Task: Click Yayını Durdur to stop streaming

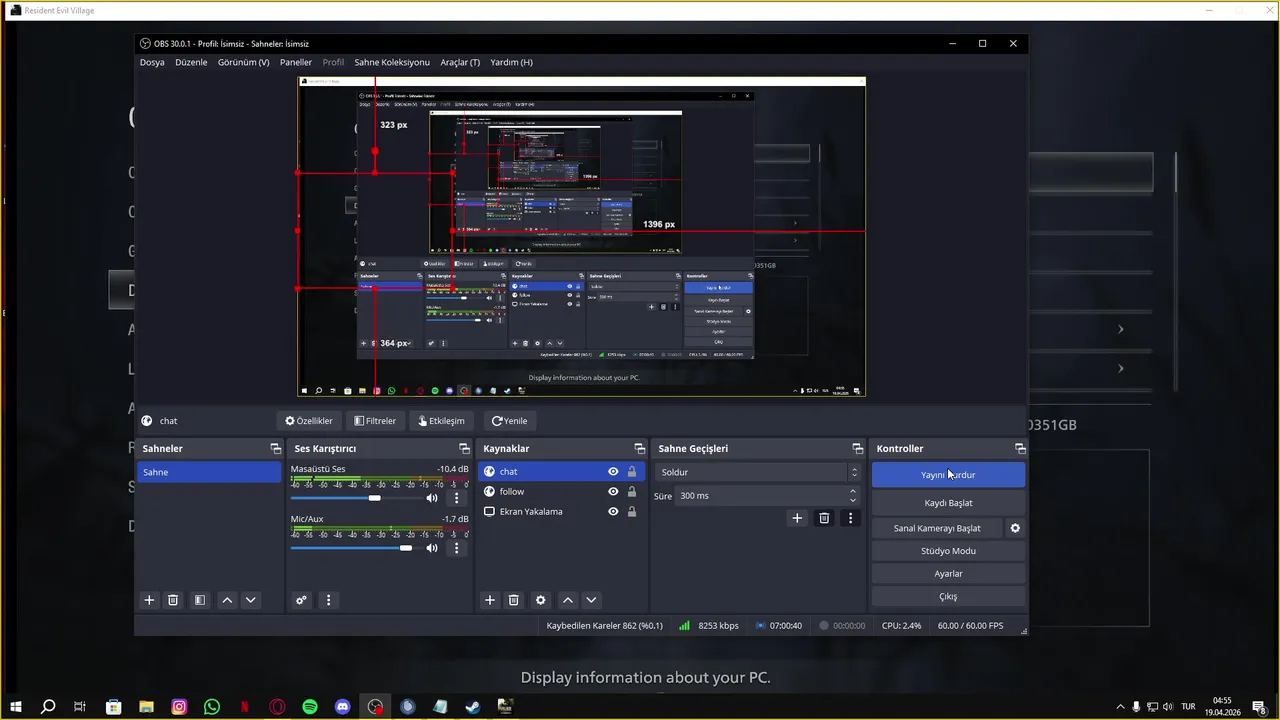Action: click(x=948, y=475)
